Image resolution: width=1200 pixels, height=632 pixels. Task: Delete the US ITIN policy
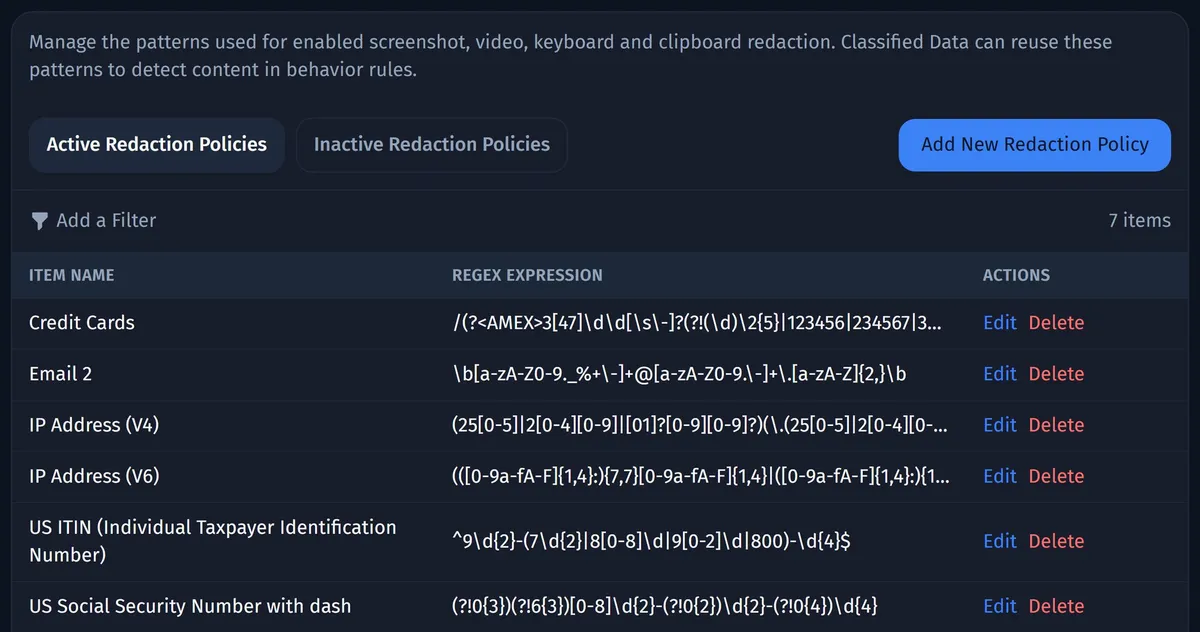point(1056,541)
